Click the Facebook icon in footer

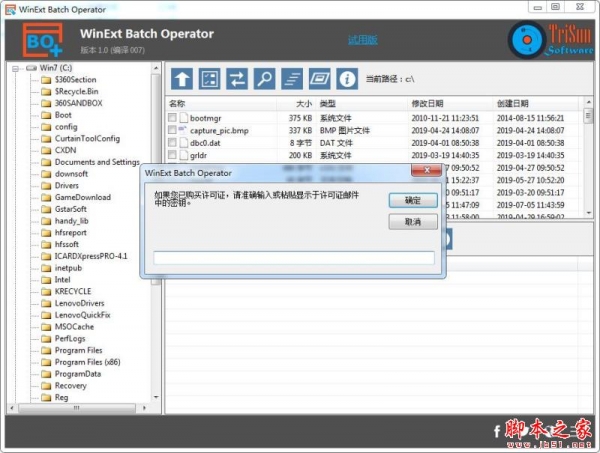(497, 432)
